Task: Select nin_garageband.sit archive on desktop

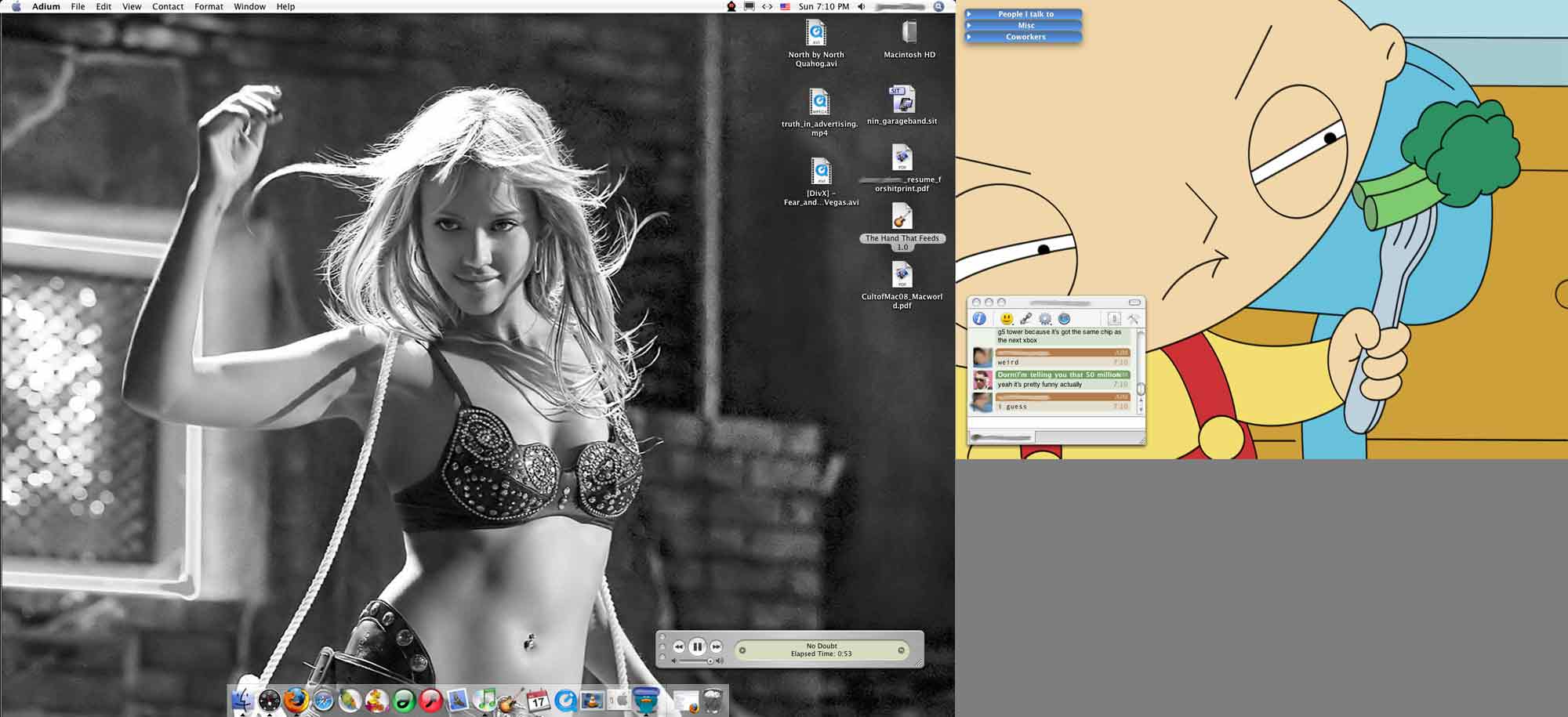Action: (902, 105)
